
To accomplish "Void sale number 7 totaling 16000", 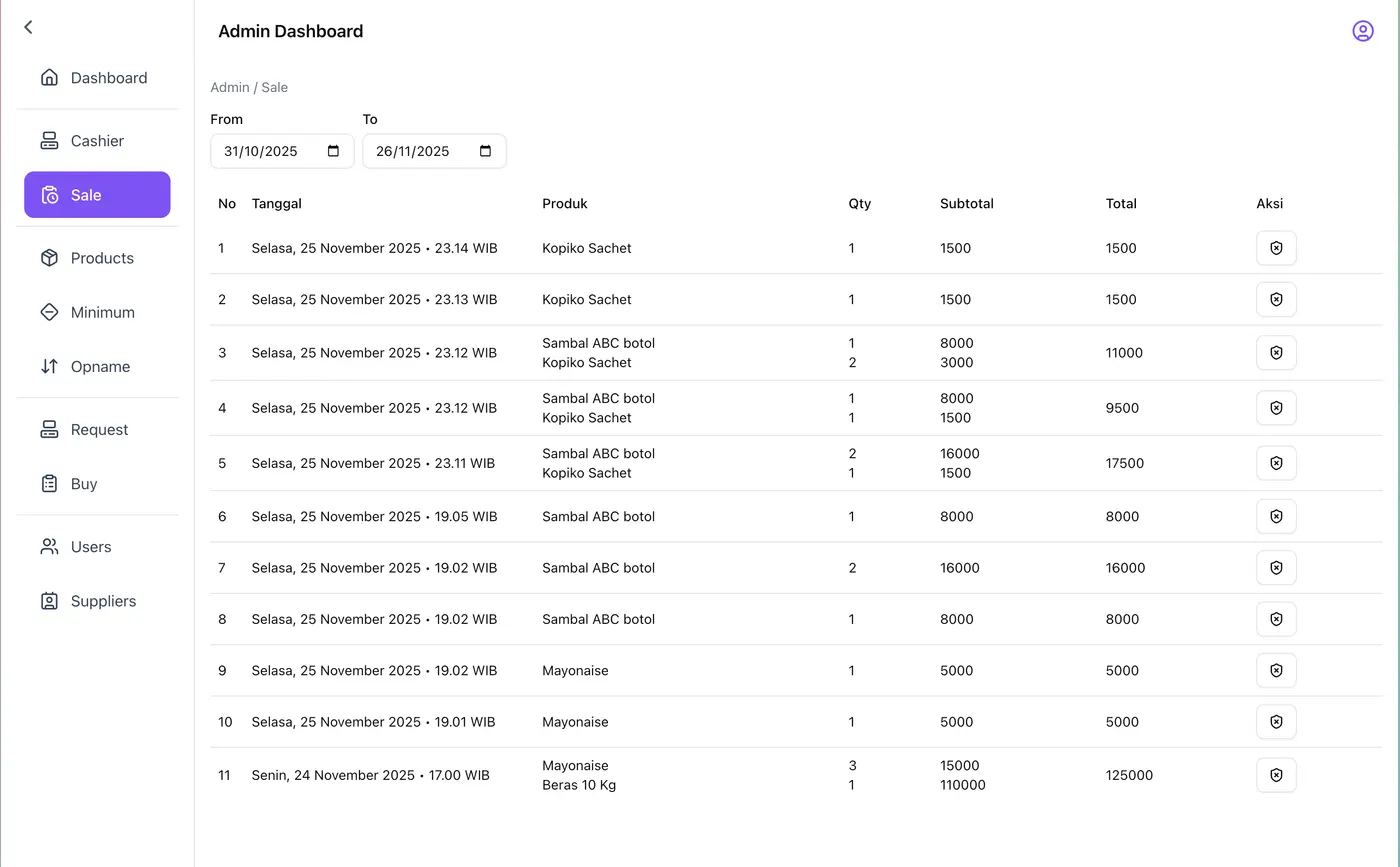I will [x=1276, y=568].
